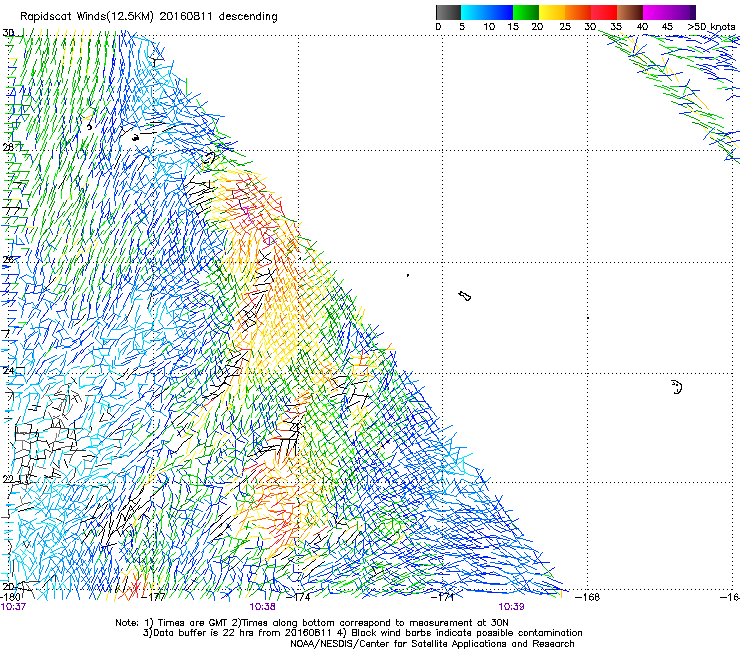Click the longitude label '-174'
The image size is (740, 650).
(x=299, y=597)
